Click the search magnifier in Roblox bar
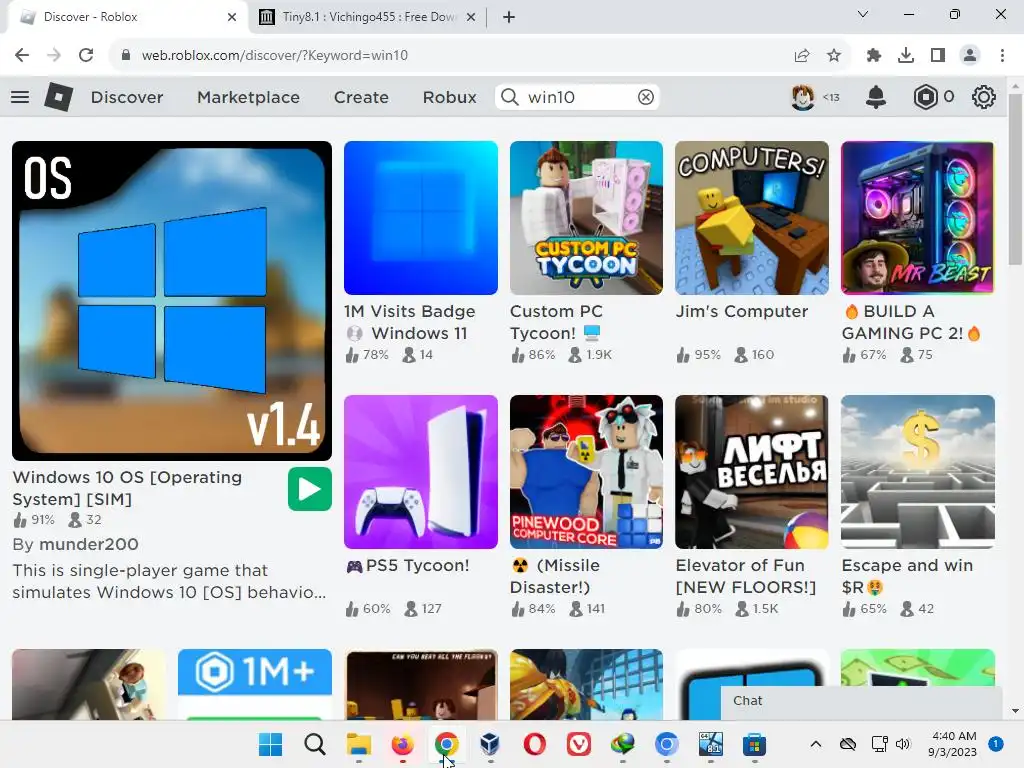 point(509,97)
